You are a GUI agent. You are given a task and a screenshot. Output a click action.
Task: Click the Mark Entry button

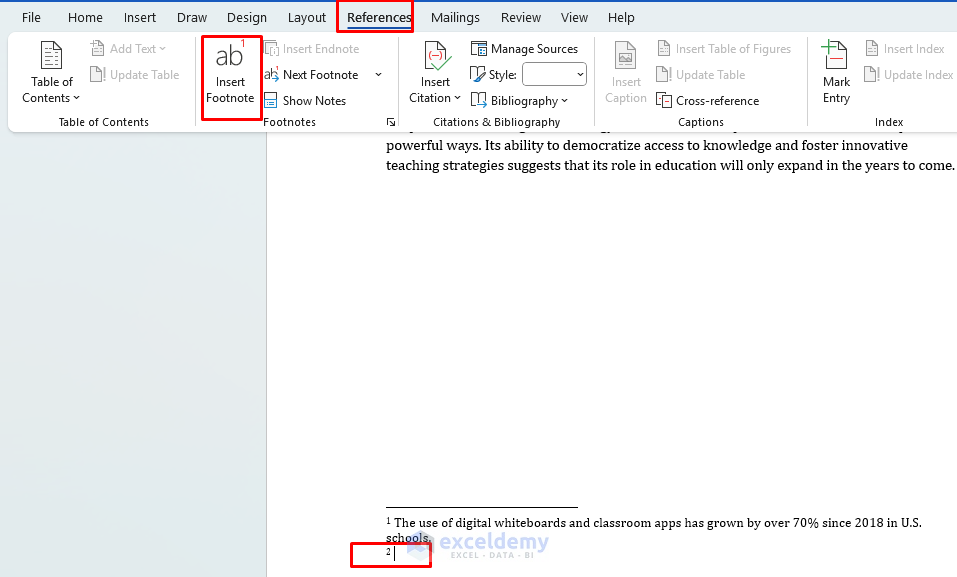pos(836,72)
